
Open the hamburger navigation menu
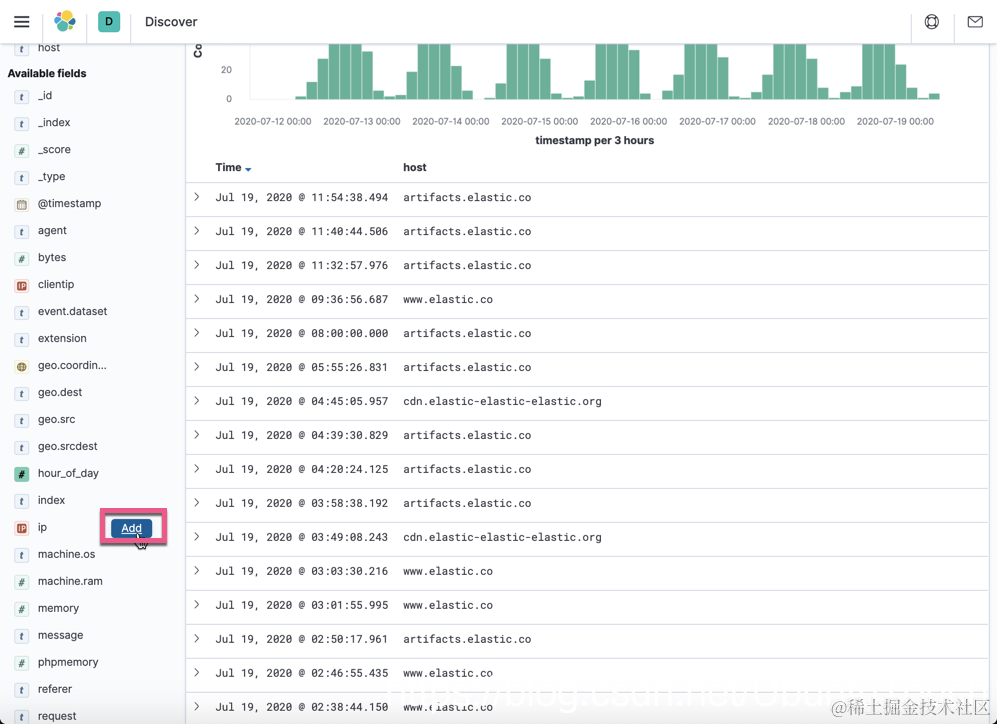(22, 22)
